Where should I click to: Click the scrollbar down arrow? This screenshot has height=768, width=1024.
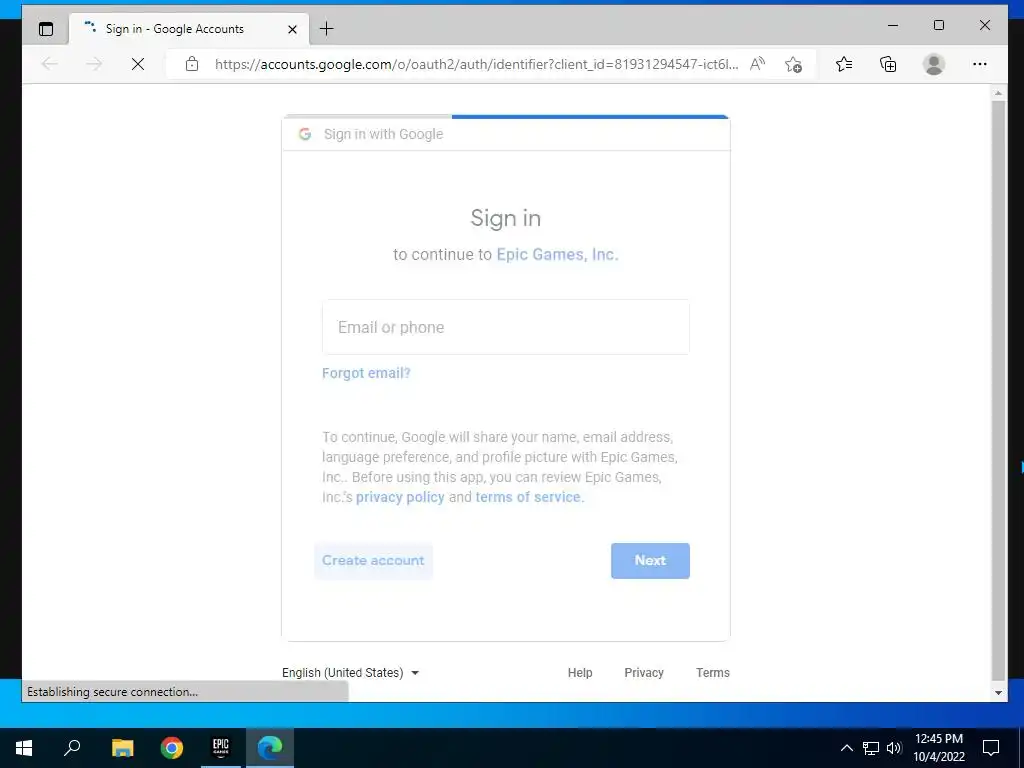click(x=999, y=692)
